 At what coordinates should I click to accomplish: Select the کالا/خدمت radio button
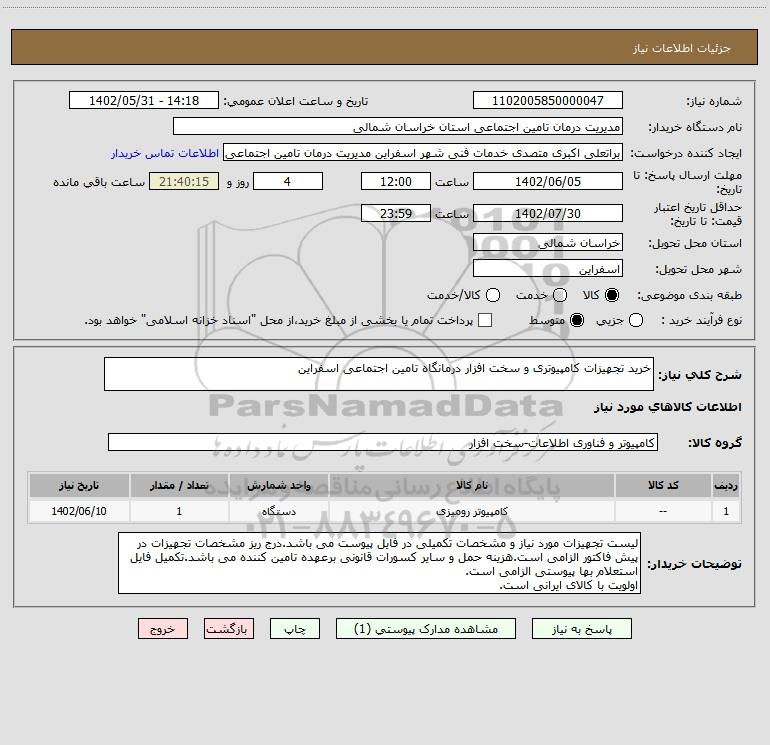click(493, 295)
